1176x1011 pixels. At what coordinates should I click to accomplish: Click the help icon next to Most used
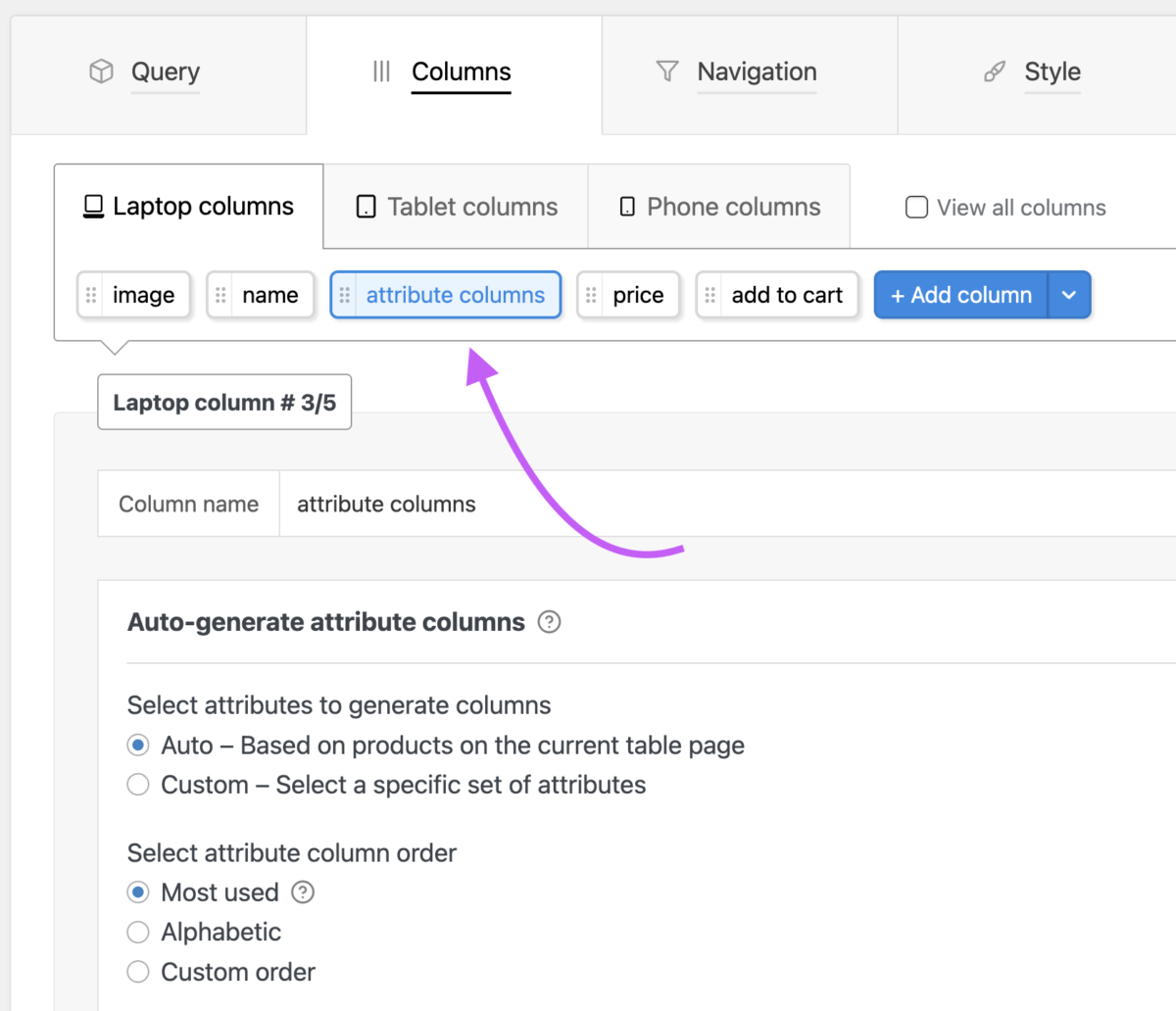302,892
